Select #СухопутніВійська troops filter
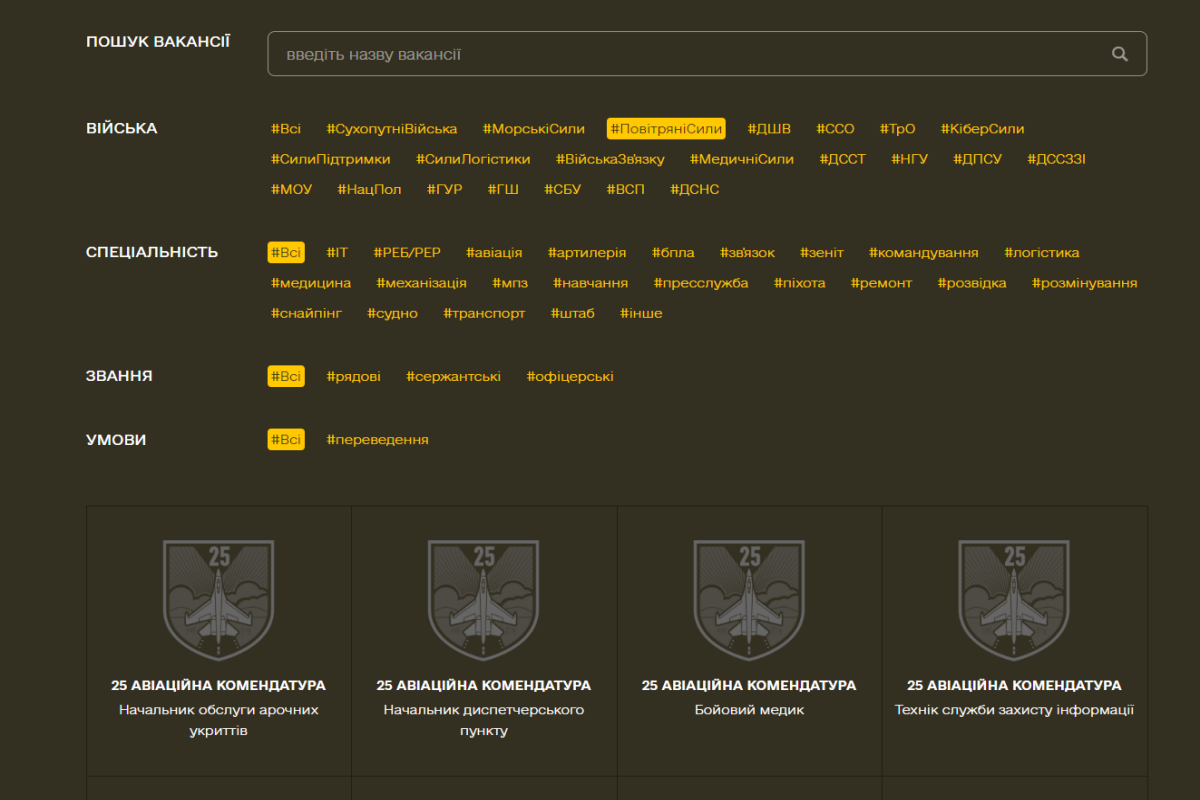The image size is (1200, 800). [391, 129]
